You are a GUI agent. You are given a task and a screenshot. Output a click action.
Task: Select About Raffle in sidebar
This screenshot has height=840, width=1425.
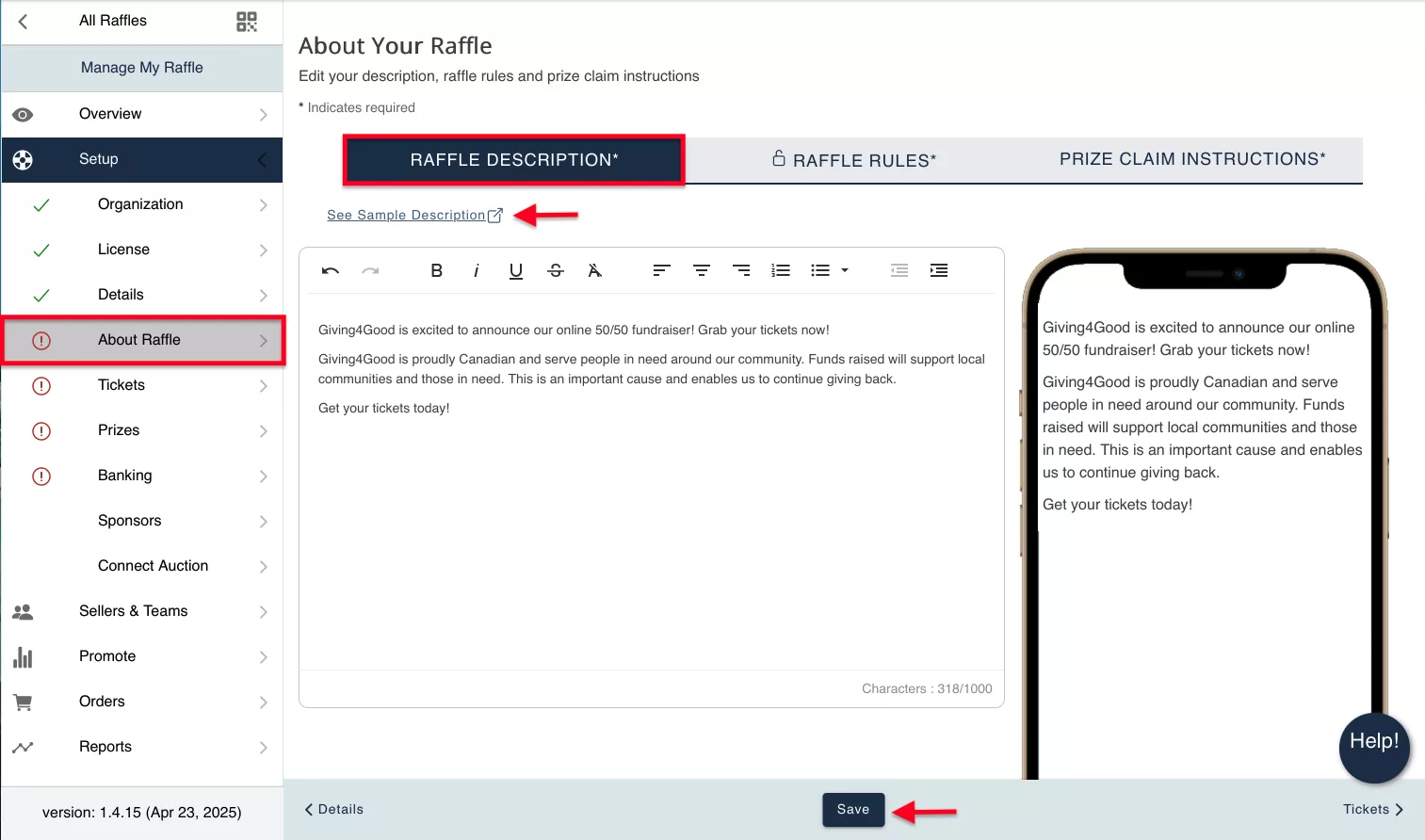pyautogui.click(x=141, y=340)
